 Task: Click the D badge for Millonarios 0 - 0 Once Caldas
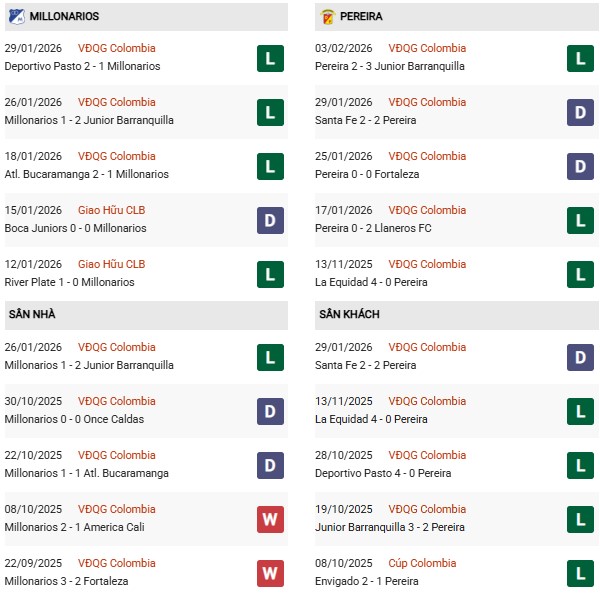pyautogui.click(x=270, y=411)
